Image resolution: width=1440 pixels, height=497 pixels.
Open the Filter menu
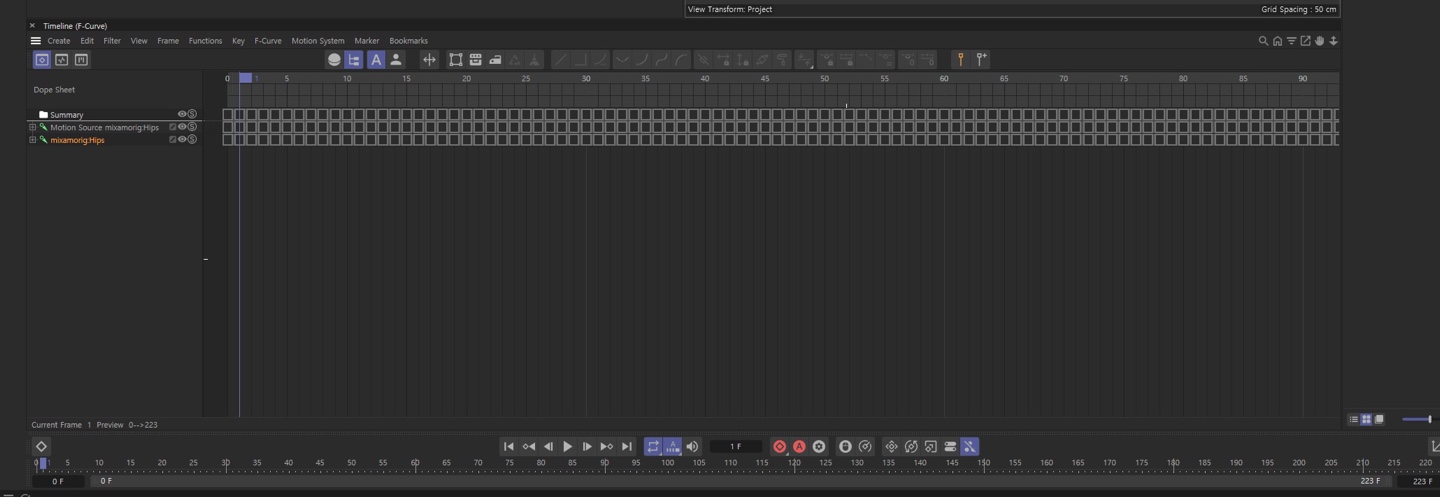pos(112,41)
